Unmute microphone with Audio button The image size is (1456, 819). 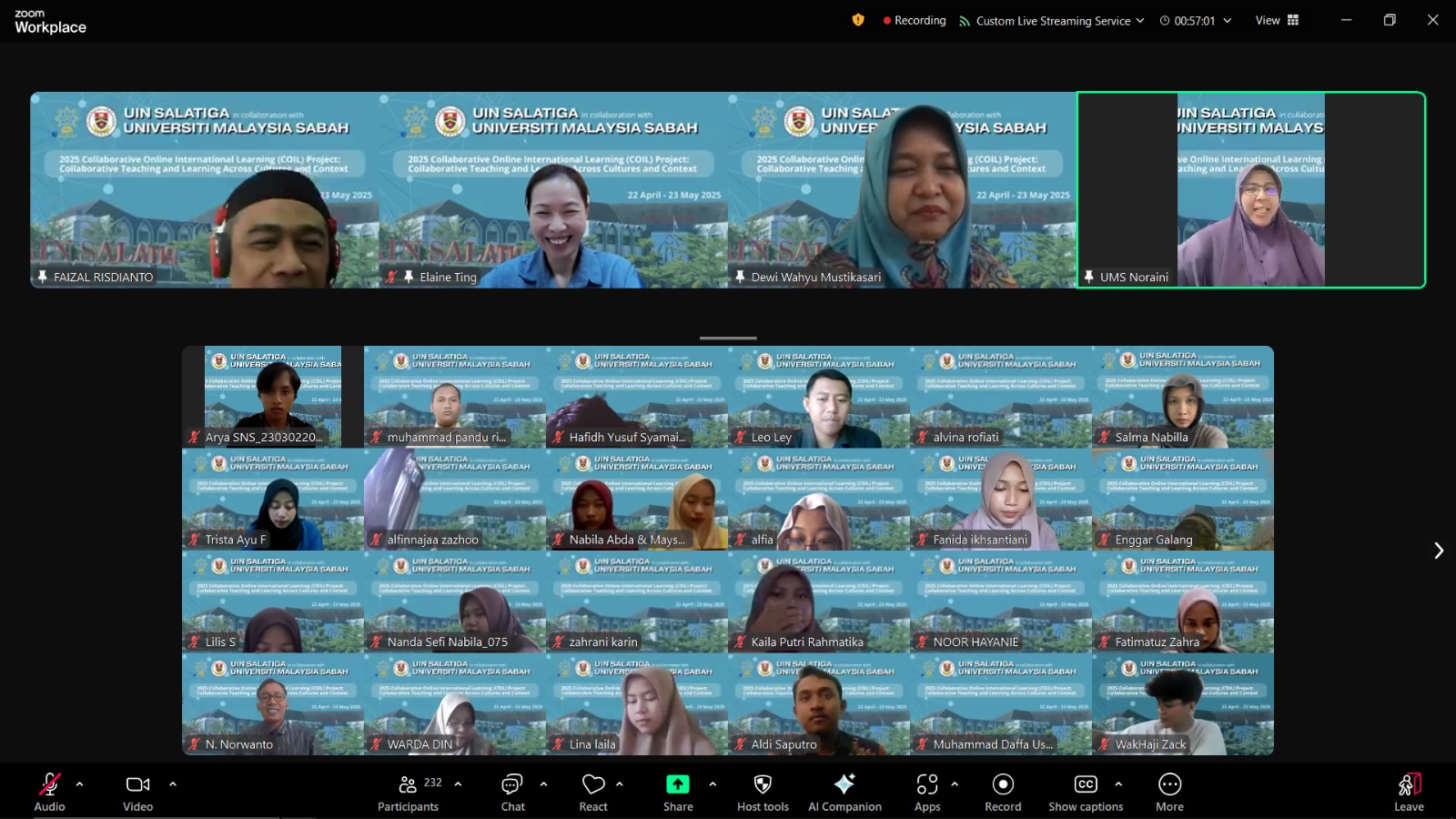click(49, 792)
